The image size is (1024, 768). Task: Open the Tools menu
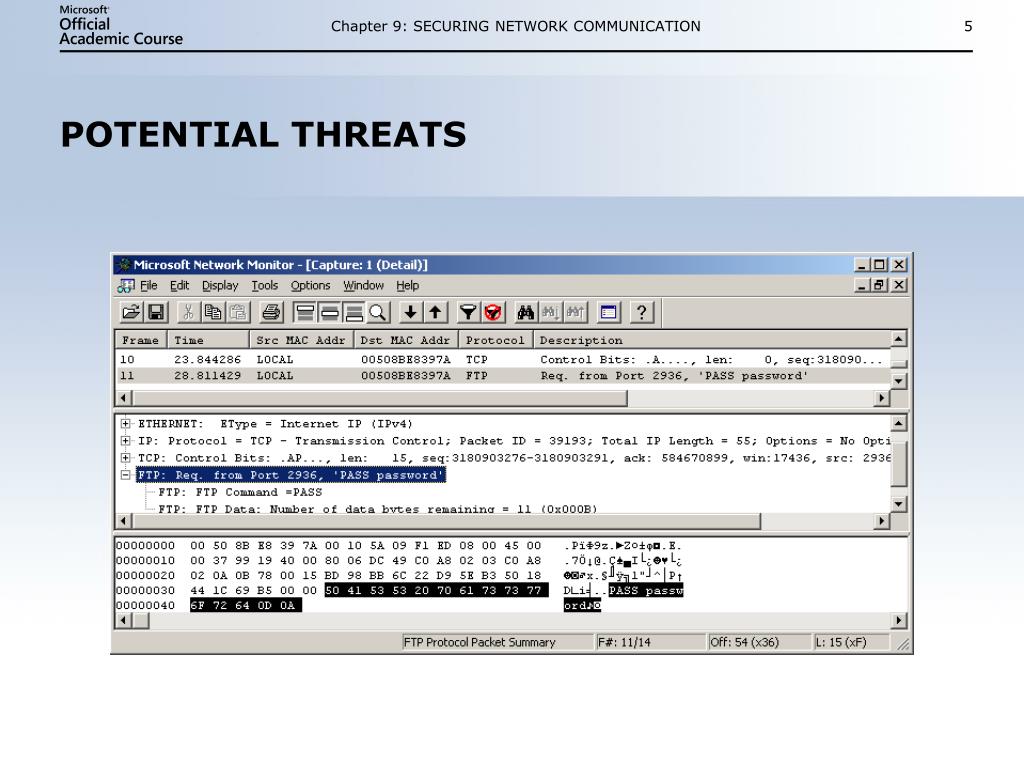(264, 285)
